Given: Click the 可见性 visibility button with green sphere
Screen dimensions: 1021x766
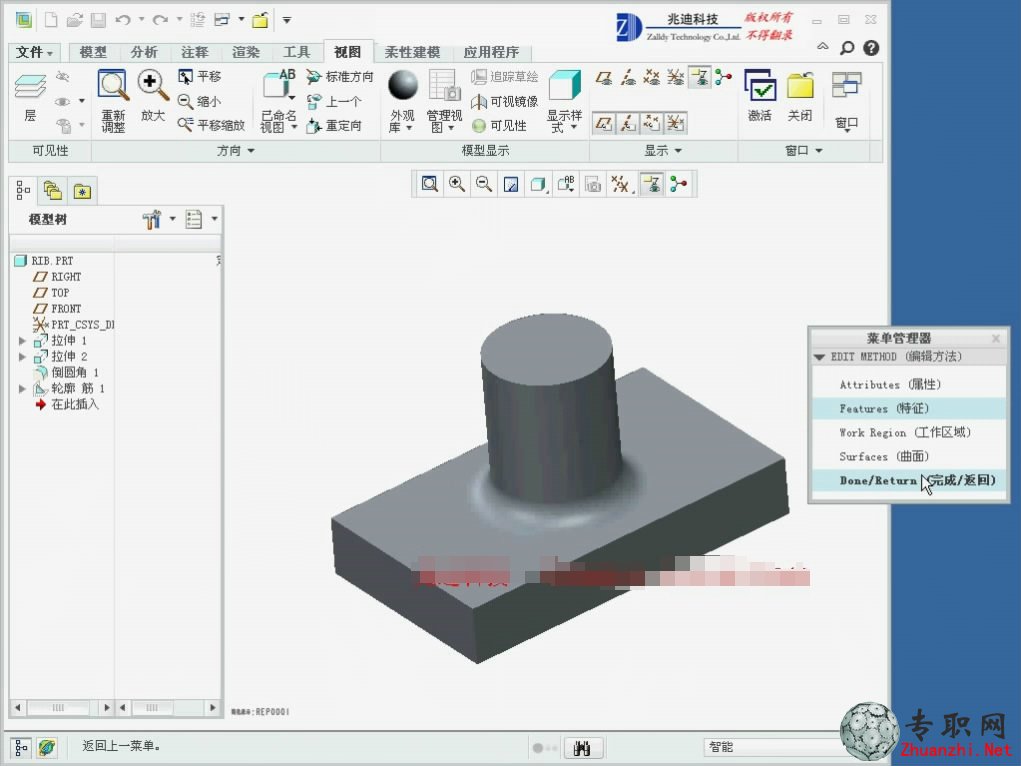Looking at the screenshot, I should 499,125.
